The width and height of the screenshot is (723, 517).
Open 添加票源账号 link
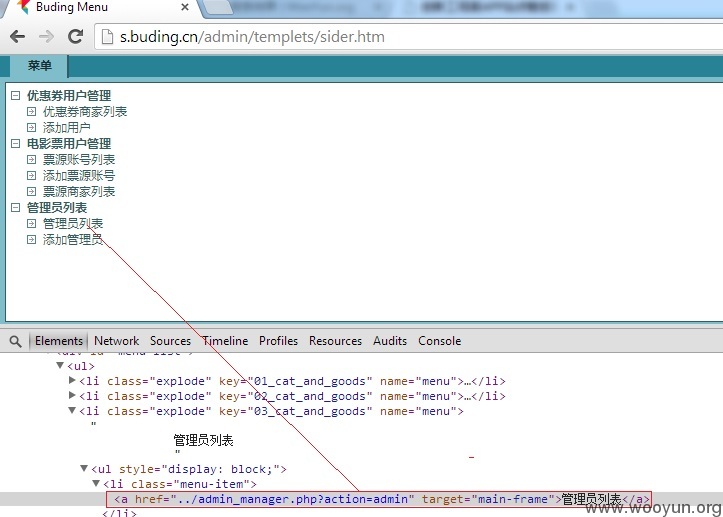click(x=79, y=175)
